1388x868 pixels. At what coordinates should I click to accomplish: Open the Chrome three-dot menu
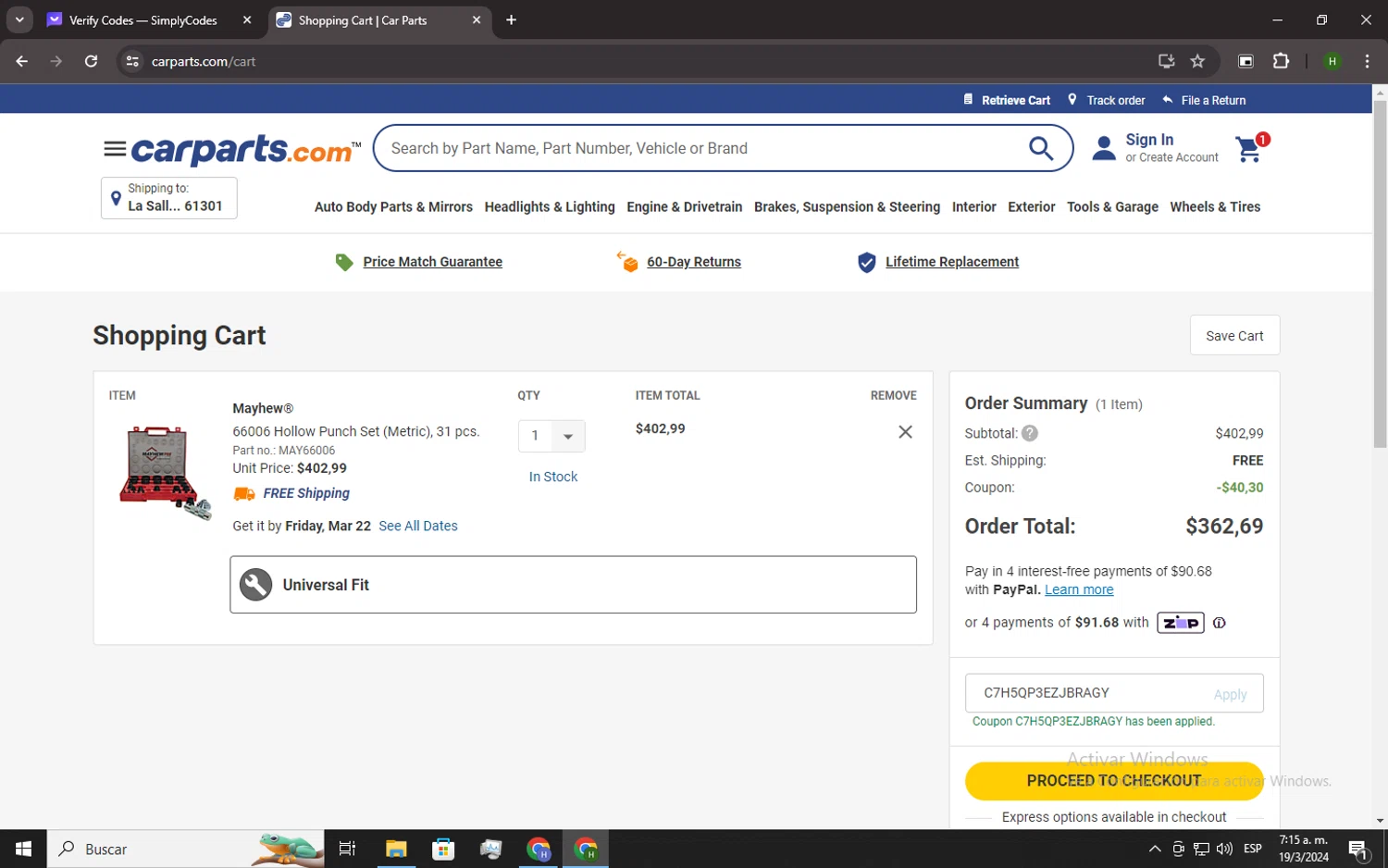[x=1367, y=61]
